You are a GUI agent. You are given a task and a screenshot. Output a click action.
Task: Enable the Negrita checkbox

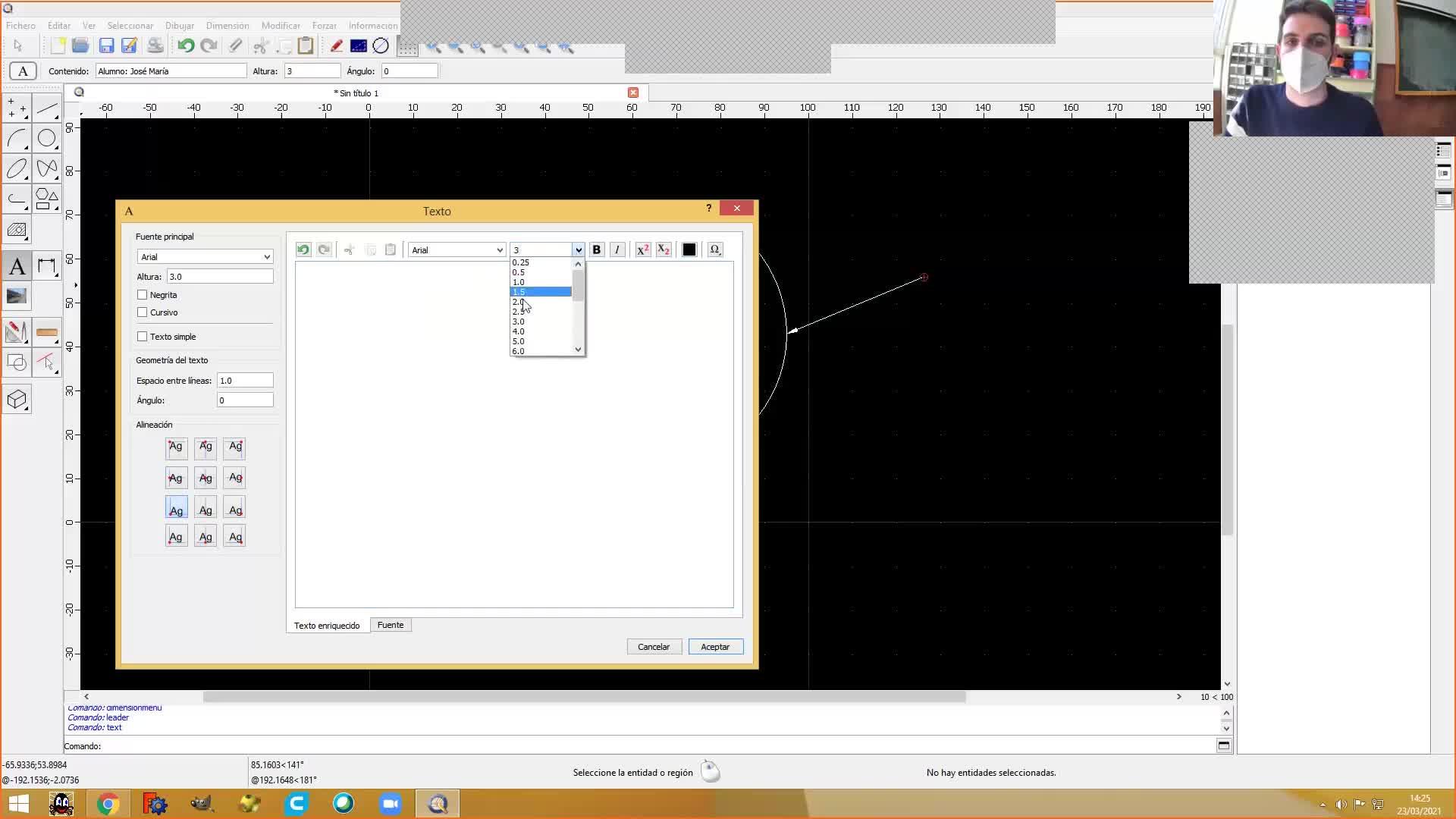[143, 295]
